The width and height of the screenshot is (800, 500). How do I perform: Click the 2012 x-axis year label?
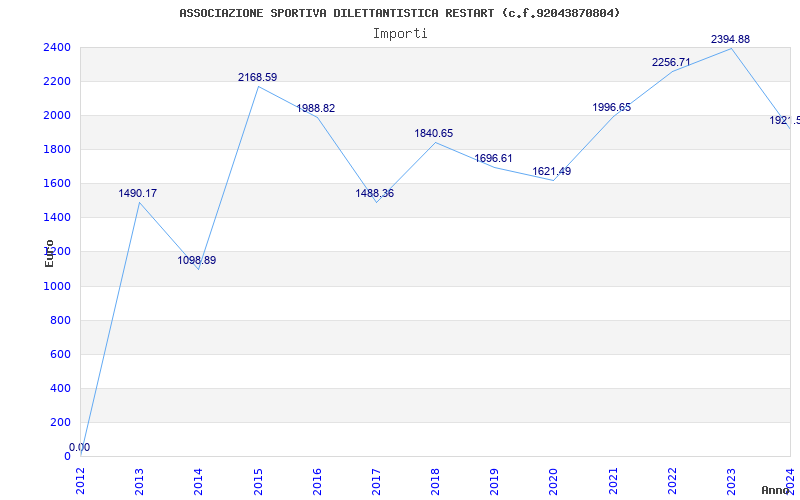[81, 481]
